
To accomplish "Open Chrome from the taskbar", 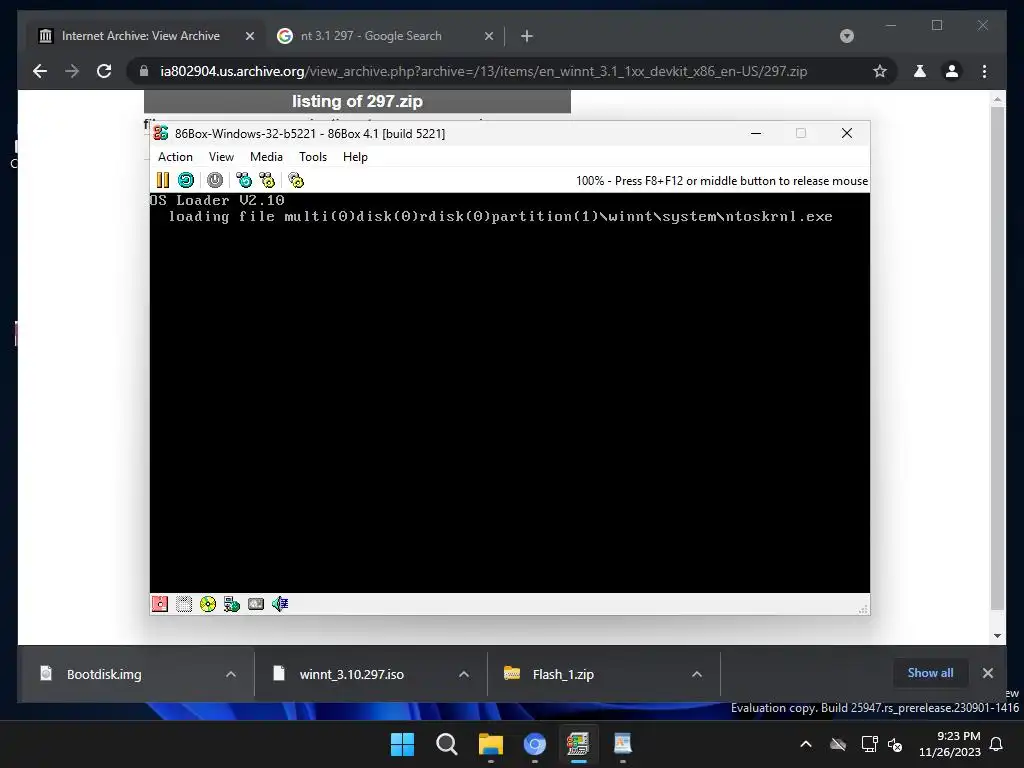I will coord(534,744).
